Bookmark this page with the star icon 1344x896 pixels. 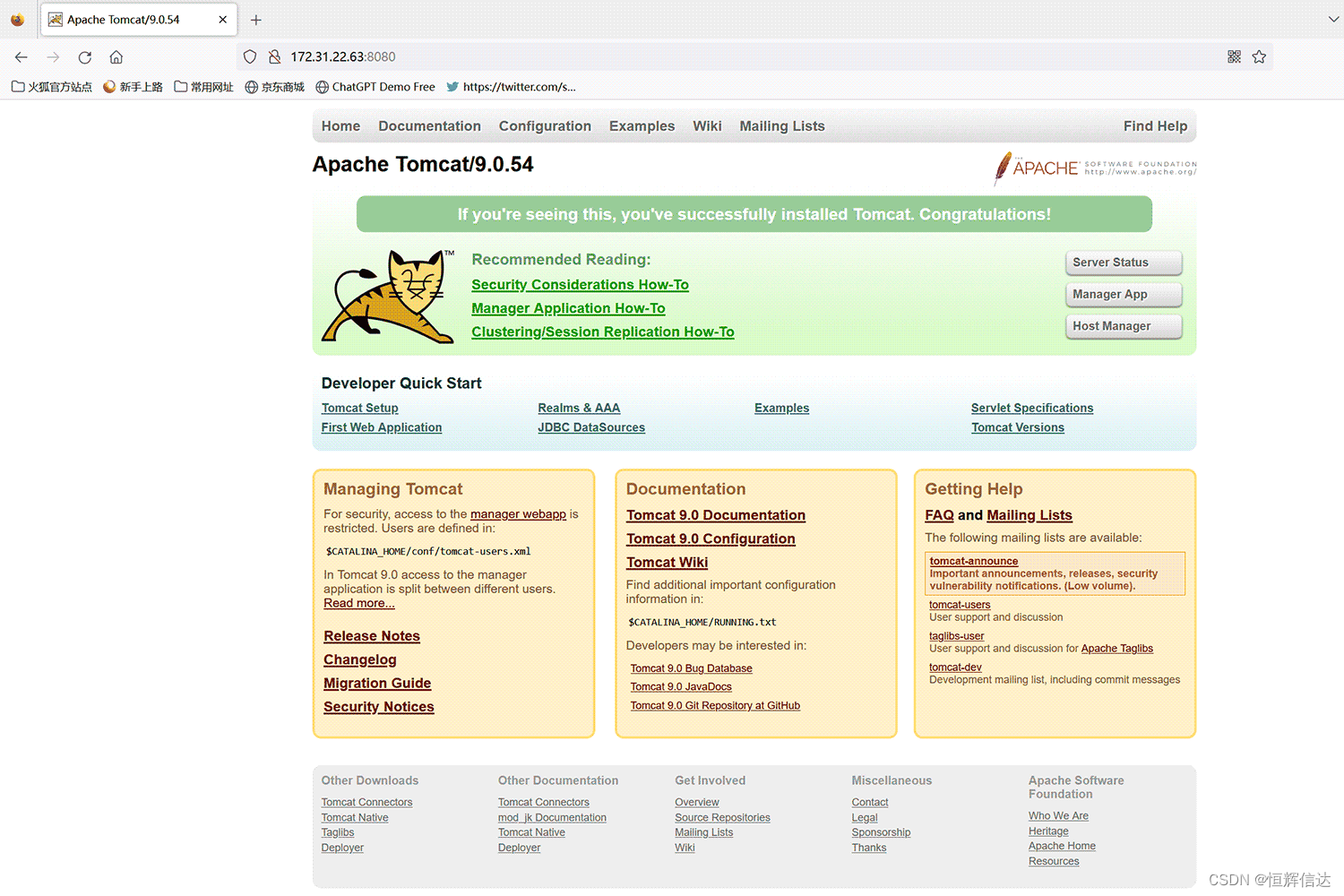(x=1259, y=56)
